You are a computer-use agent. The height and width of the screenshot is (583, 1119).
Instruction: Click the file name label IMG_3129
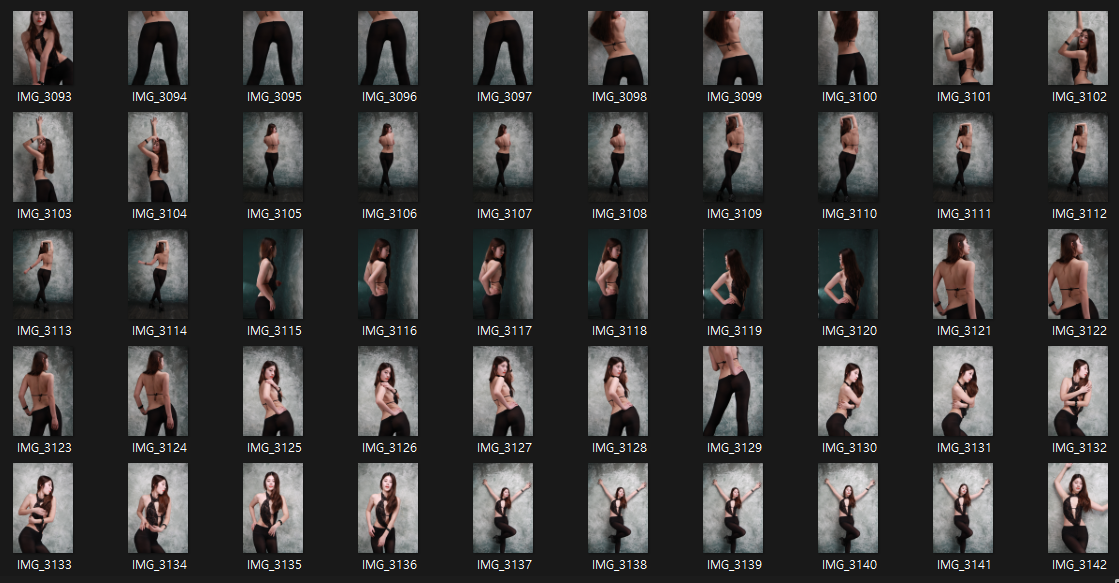point(734,448)
